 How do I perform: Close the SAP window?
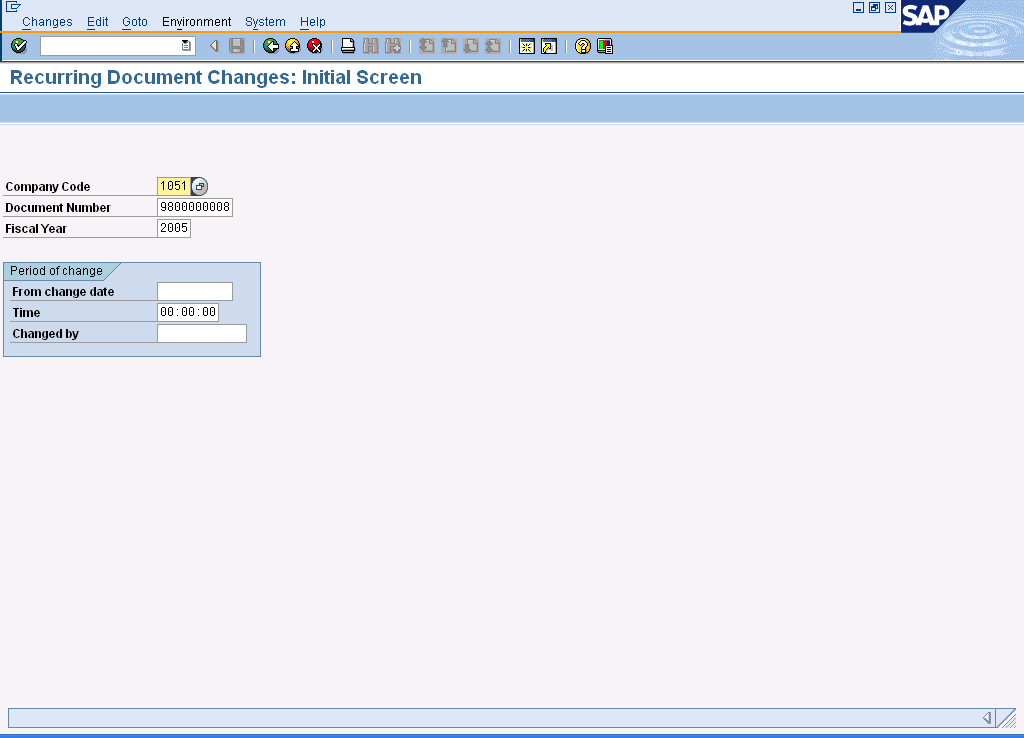point(890,7)
